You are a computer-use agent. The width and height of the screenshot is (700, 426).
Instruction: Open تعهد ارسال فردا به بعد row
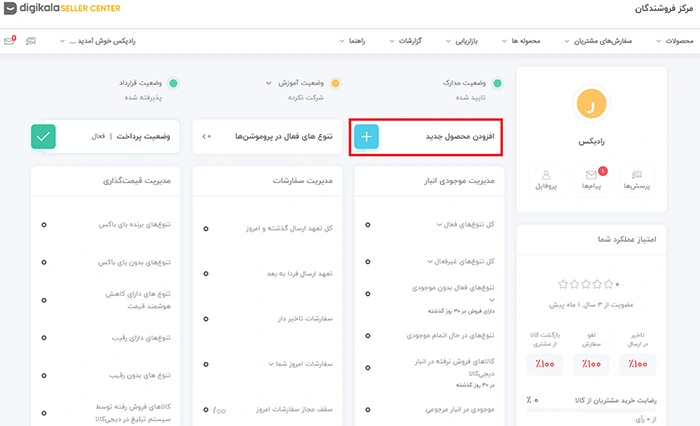tap(267, 274)
